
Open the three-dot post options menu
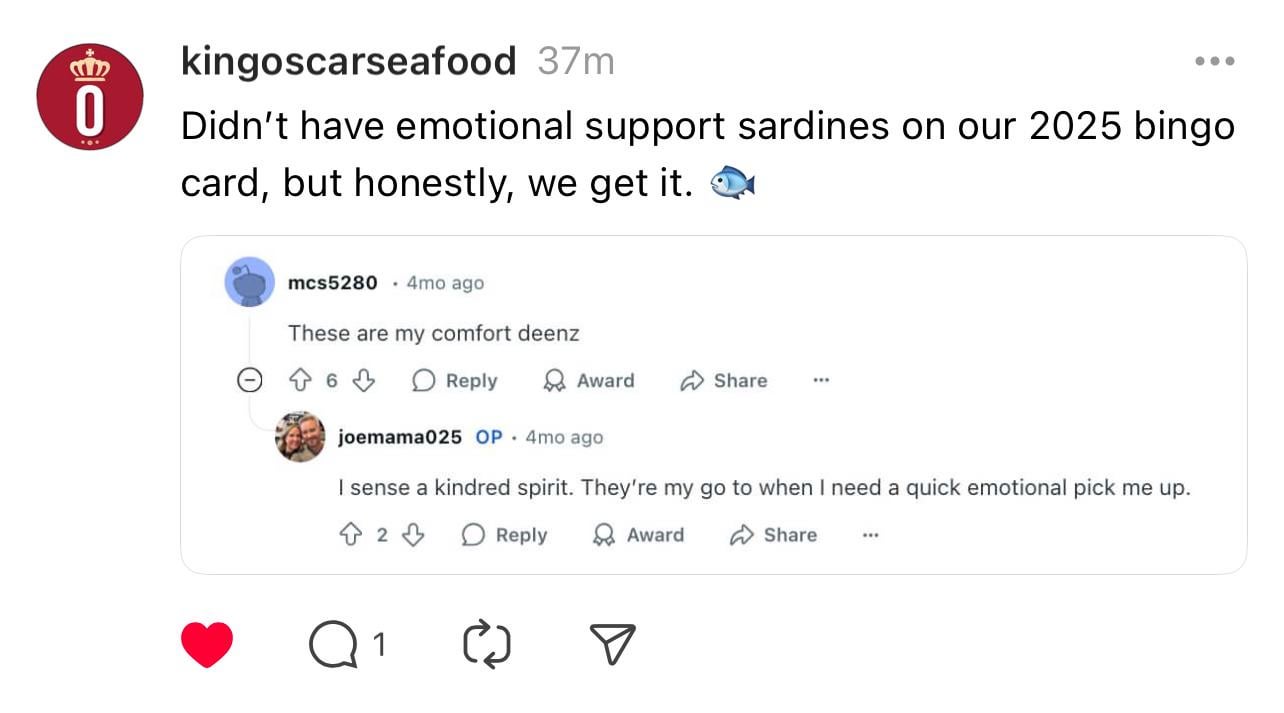[x=1214, y=61]
